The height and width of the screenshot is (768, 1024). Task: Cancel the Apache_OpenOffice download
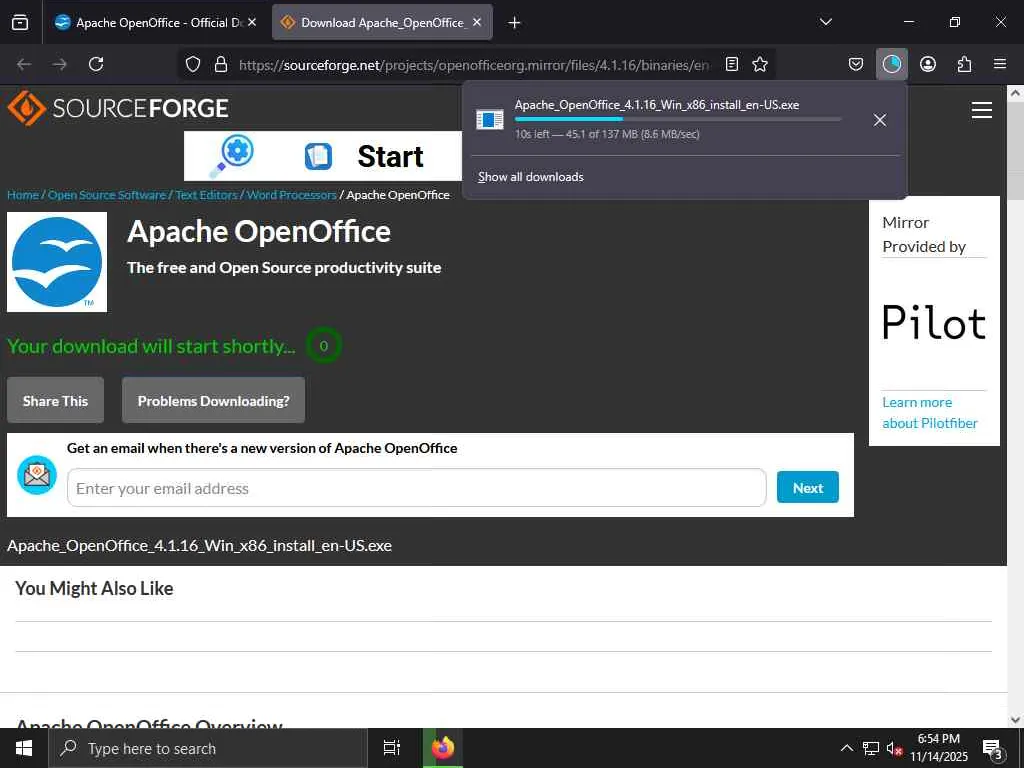[x=880, y=120]
